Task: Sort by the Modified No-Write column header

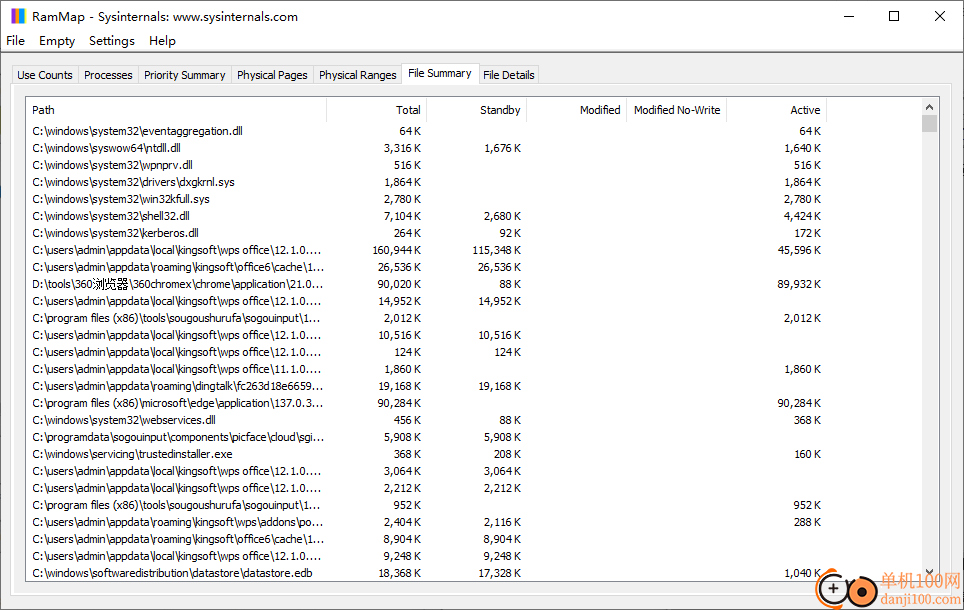Action: pos(677,110)
